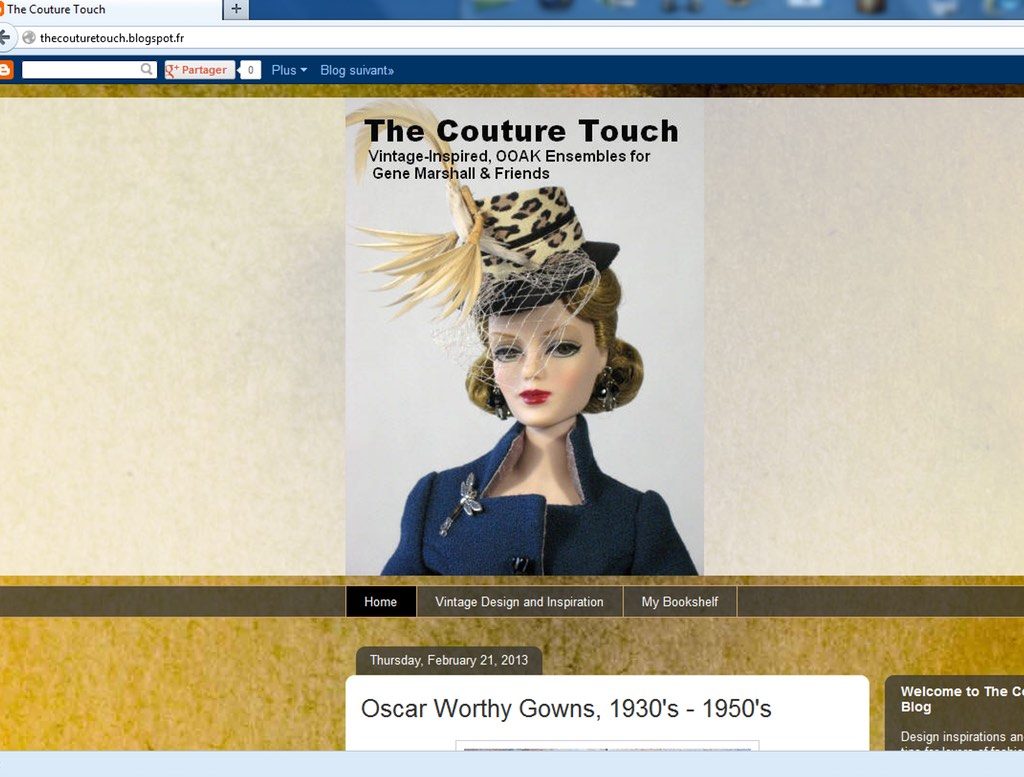Go to next blog via Blog suivant»

(x=357, y=70)
